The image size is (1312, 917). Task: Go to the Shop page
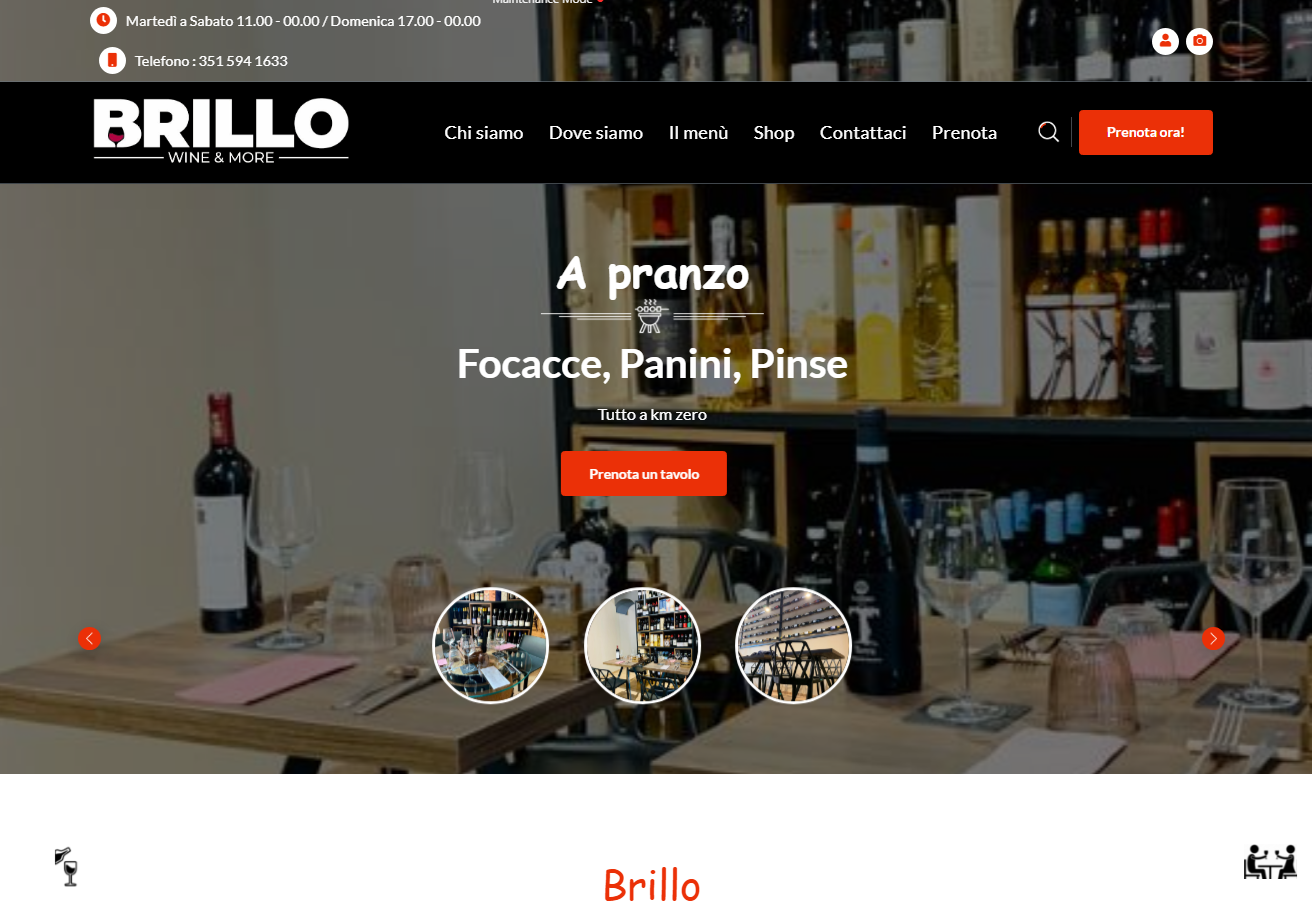point(774,133)
